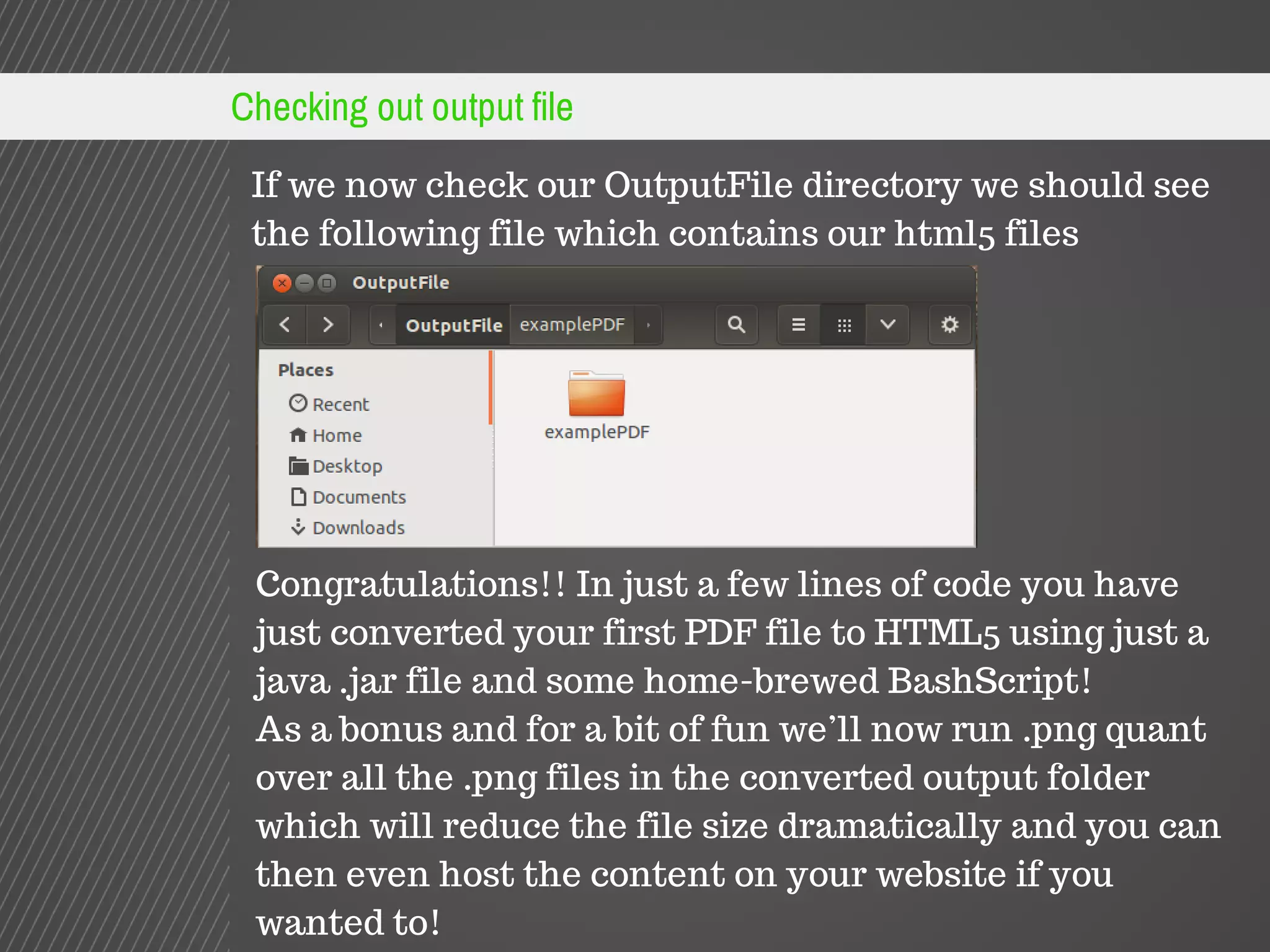Click the OutputFile window title text
Screen dimensions: 1270x952
click(401, 283)
